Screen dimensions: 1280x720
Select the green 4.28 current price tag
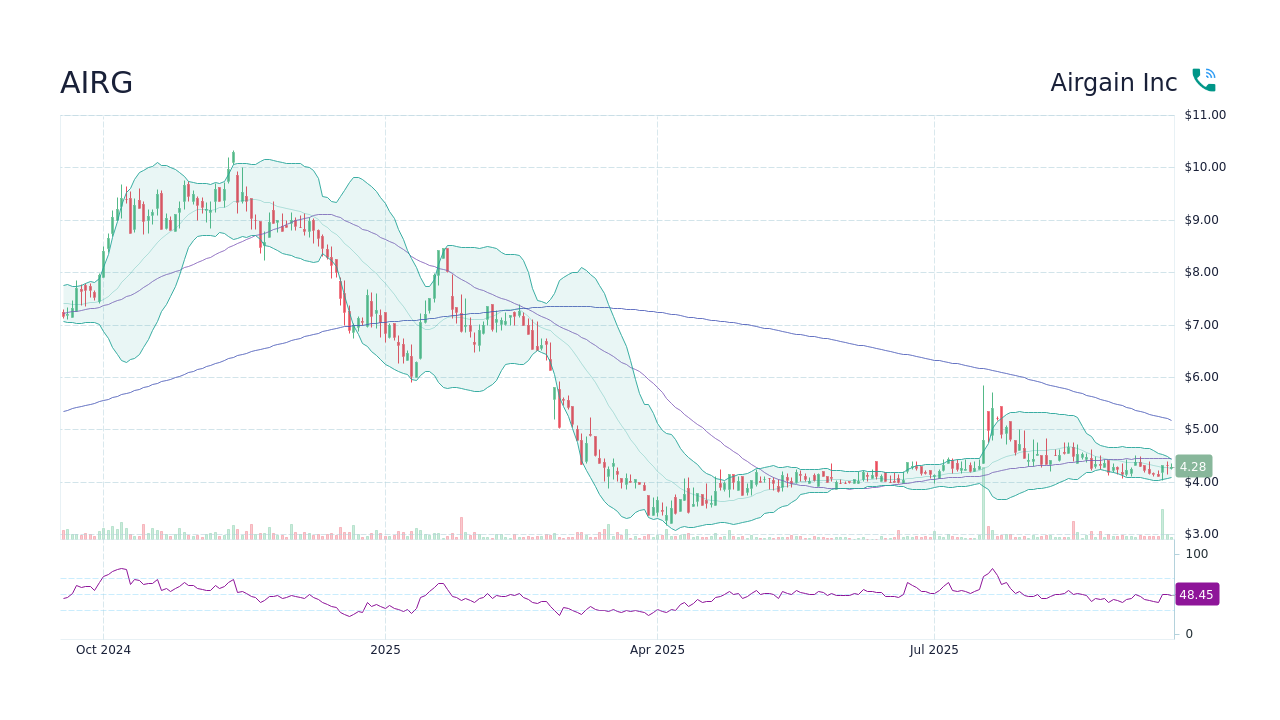click(x=1192, y=466)
